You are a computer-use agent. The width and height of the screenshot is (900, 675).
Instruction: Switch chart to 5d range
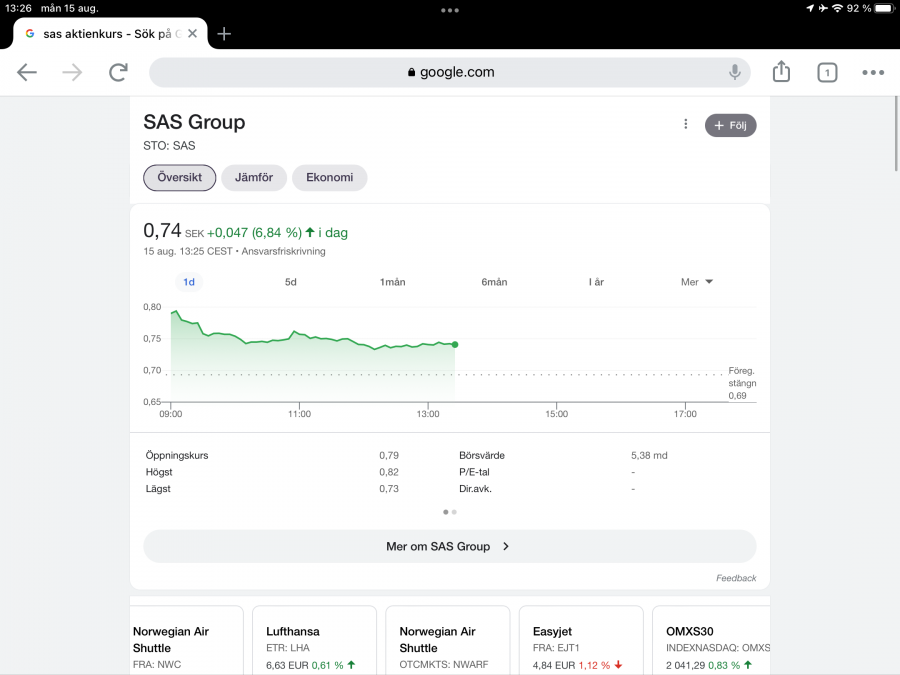tap(291, 282)
